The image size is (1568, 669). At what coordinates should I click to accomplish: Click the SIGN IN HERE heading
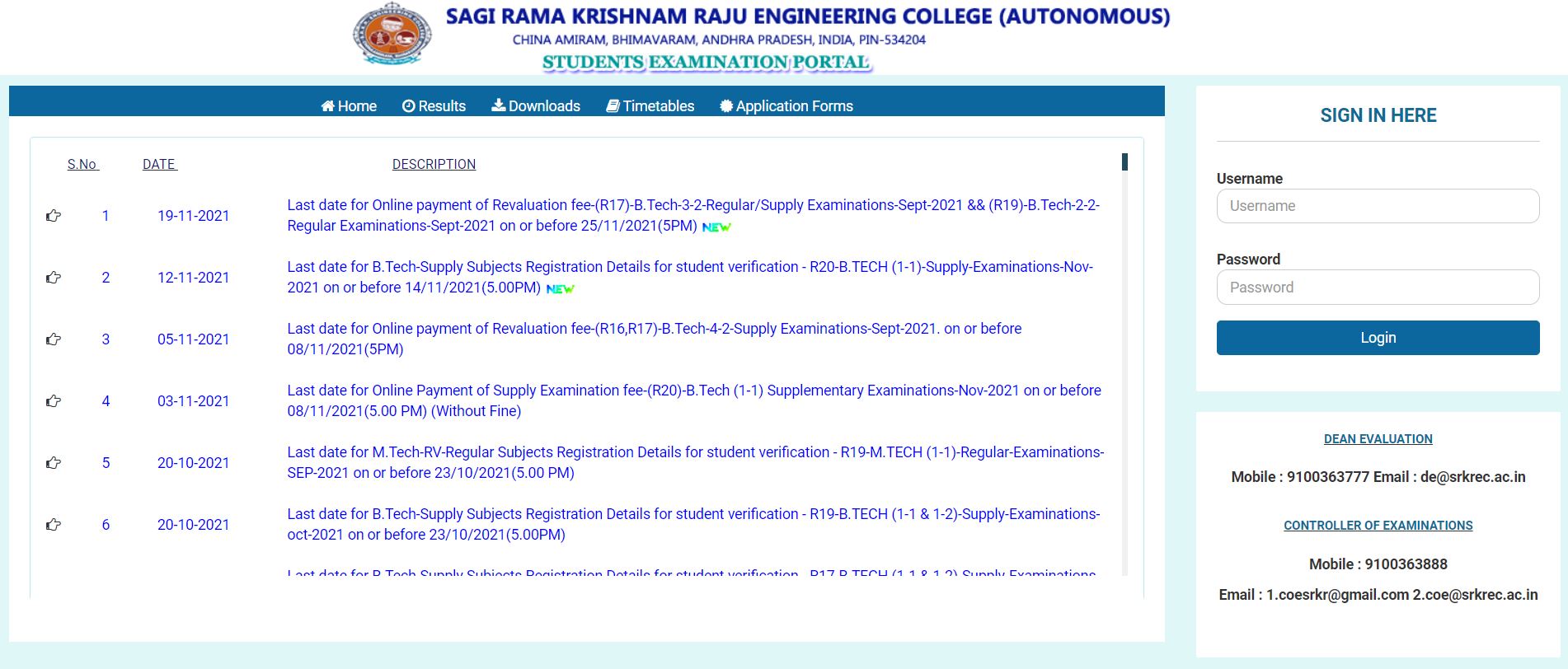pyautogui.click(x=1378, y=115)
